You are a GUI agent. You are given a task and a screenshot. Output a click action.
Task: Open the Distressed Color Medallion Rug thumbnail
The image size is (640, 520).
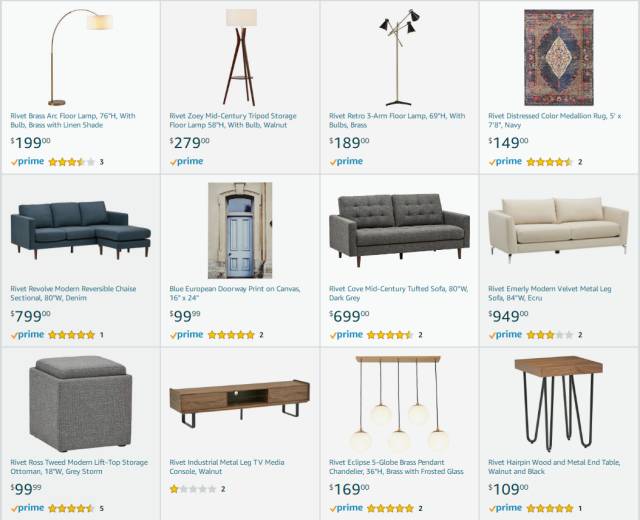pyautogui.click(x=558, y=57)
